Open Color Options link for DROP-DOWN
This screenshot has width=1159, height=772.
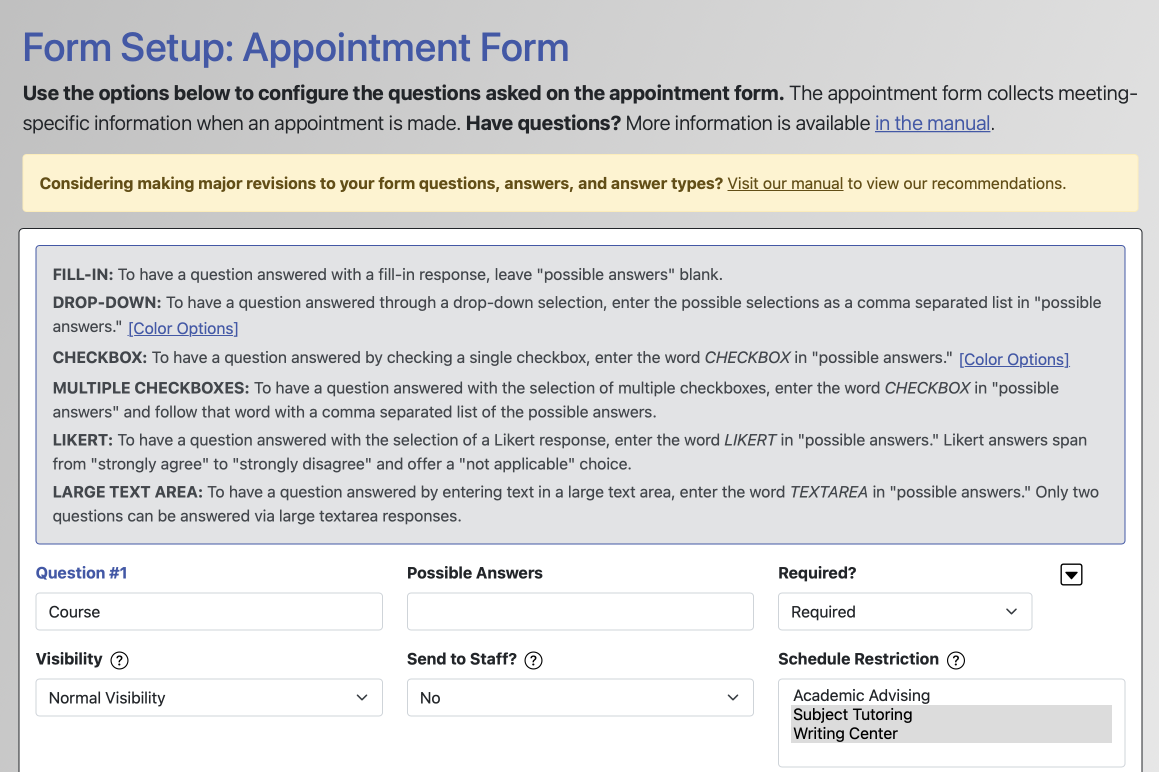(x=183, y=328)
